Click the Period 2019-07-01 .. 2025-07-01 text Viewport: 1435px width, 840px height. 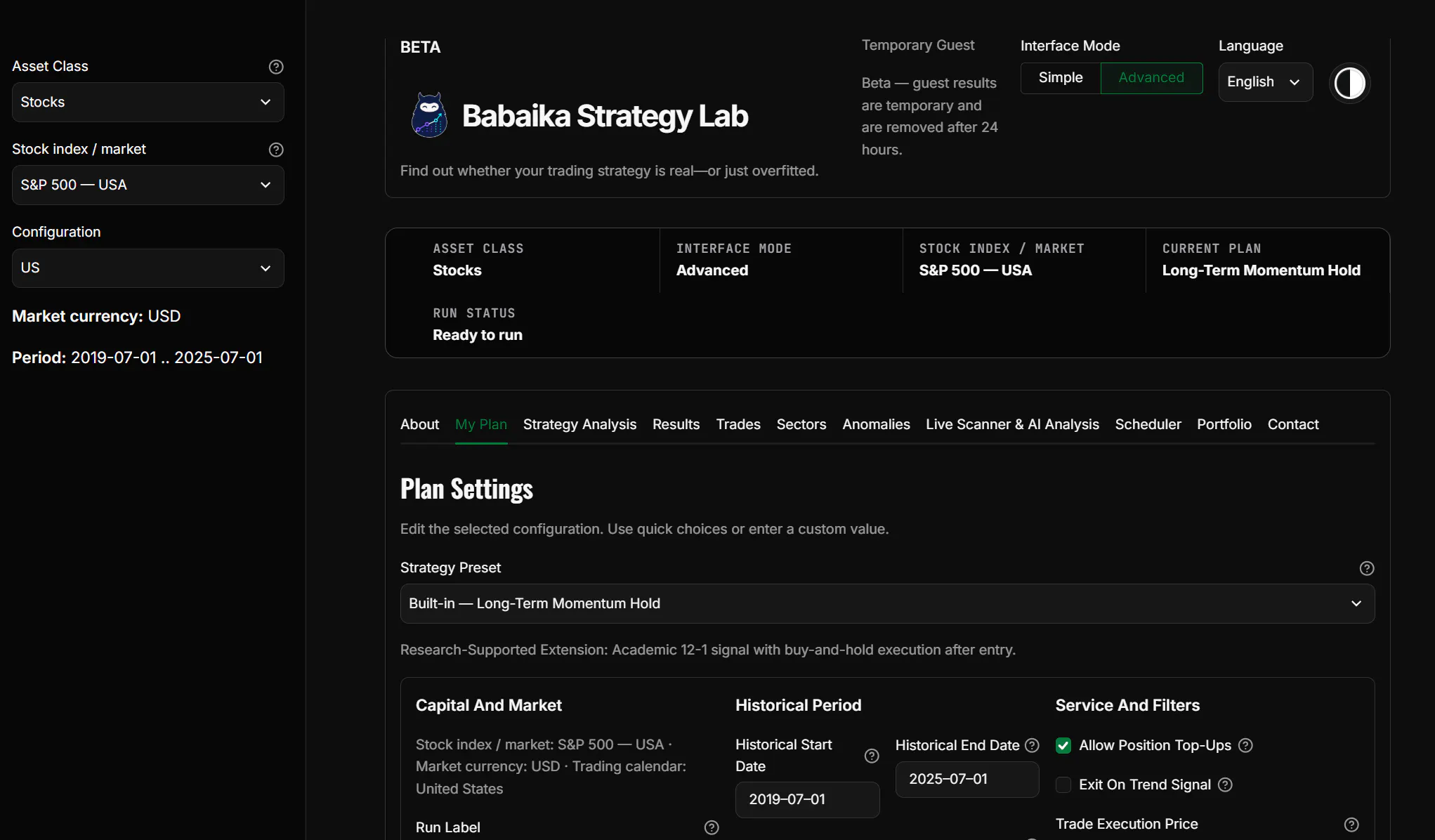[x=137, y=357]
